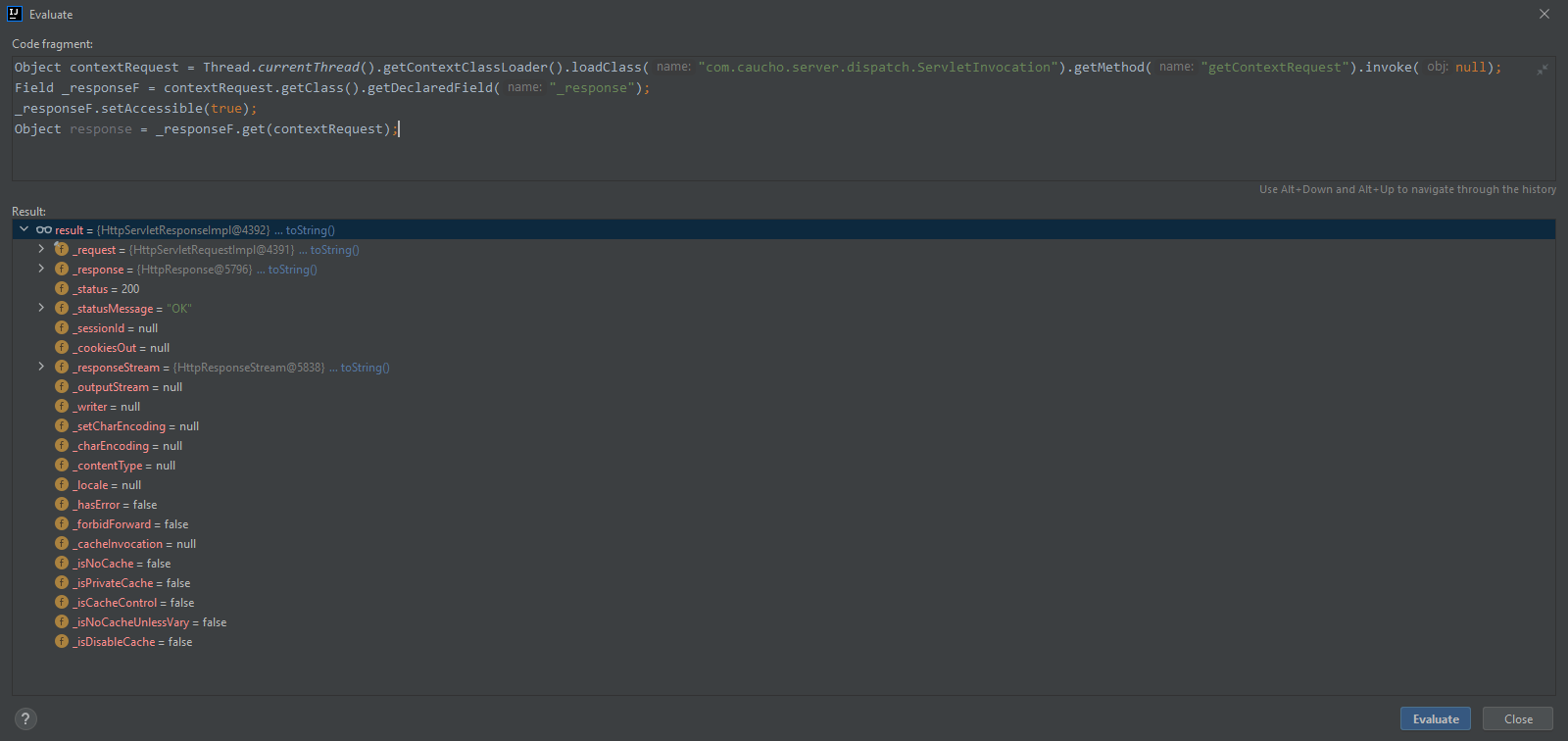
Task: Select the "_hasError = false" row
Action: click(x=784, y=505)
